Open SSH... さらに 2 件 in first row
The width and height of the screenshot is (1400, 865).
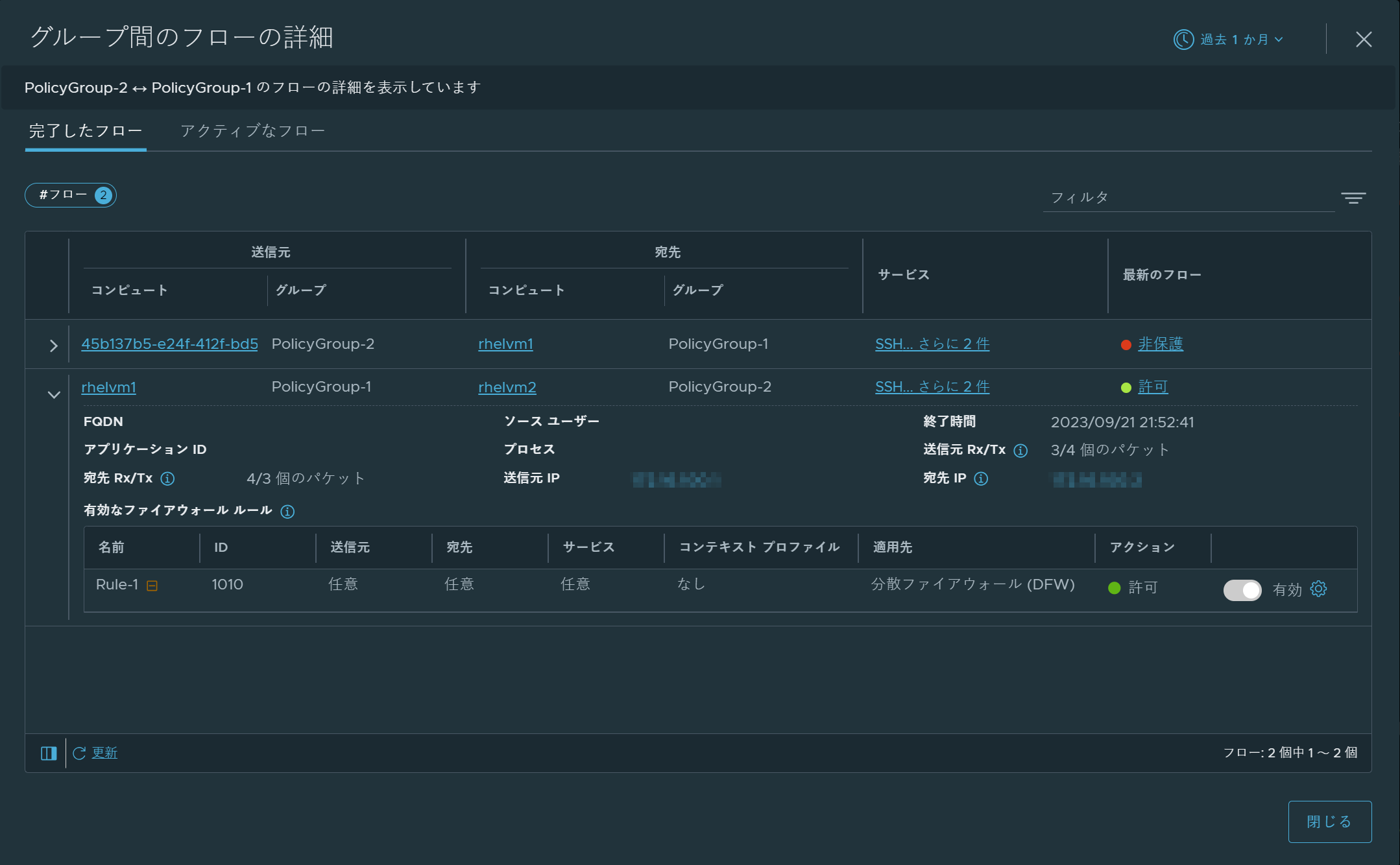point(932,344)
